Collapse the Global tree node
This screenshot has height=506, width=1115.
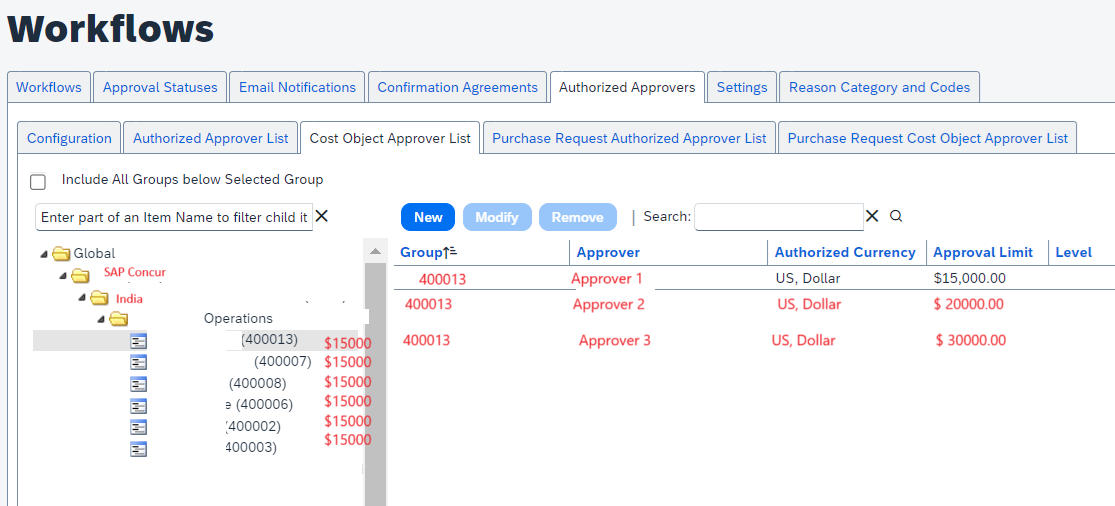coord(45,254)
